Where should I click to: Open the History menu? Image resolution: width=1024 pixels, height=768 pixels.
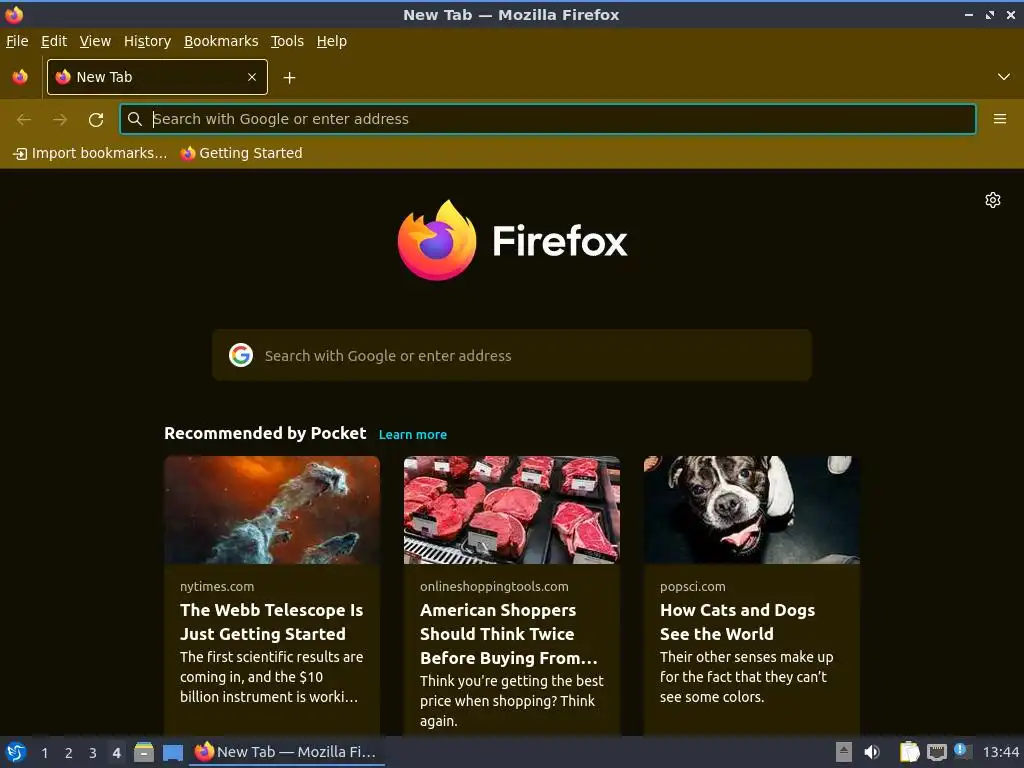[x=148, y=41]
